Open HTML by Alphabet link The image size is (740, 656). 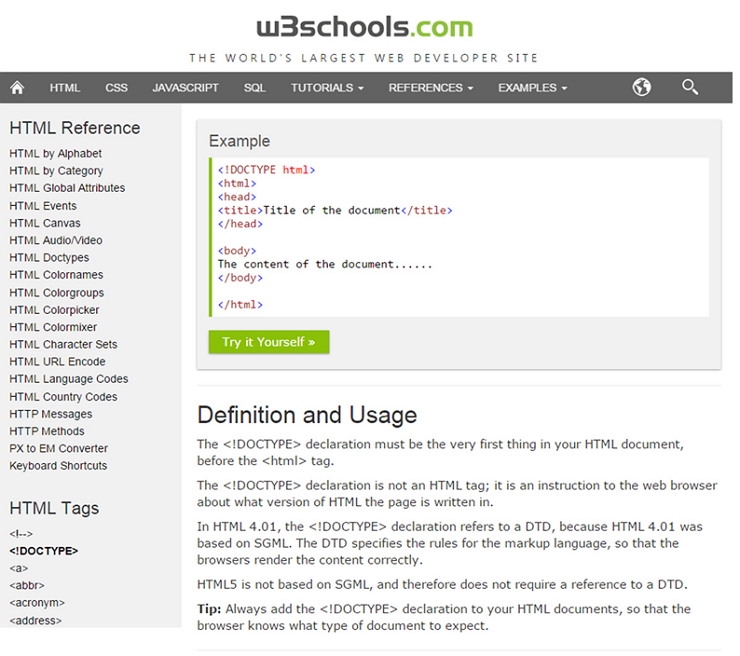pyautogui.click(x=55, y=154)
